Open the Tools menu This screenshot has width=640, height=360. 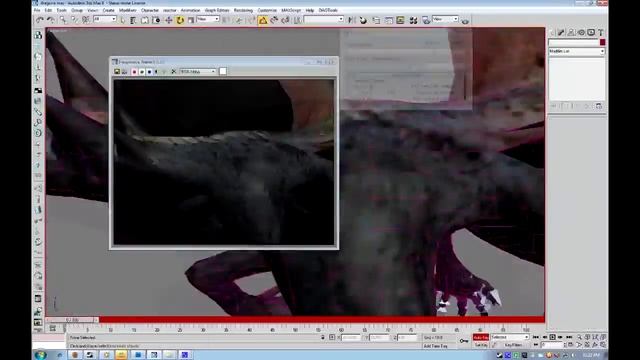tap(61, 10)
